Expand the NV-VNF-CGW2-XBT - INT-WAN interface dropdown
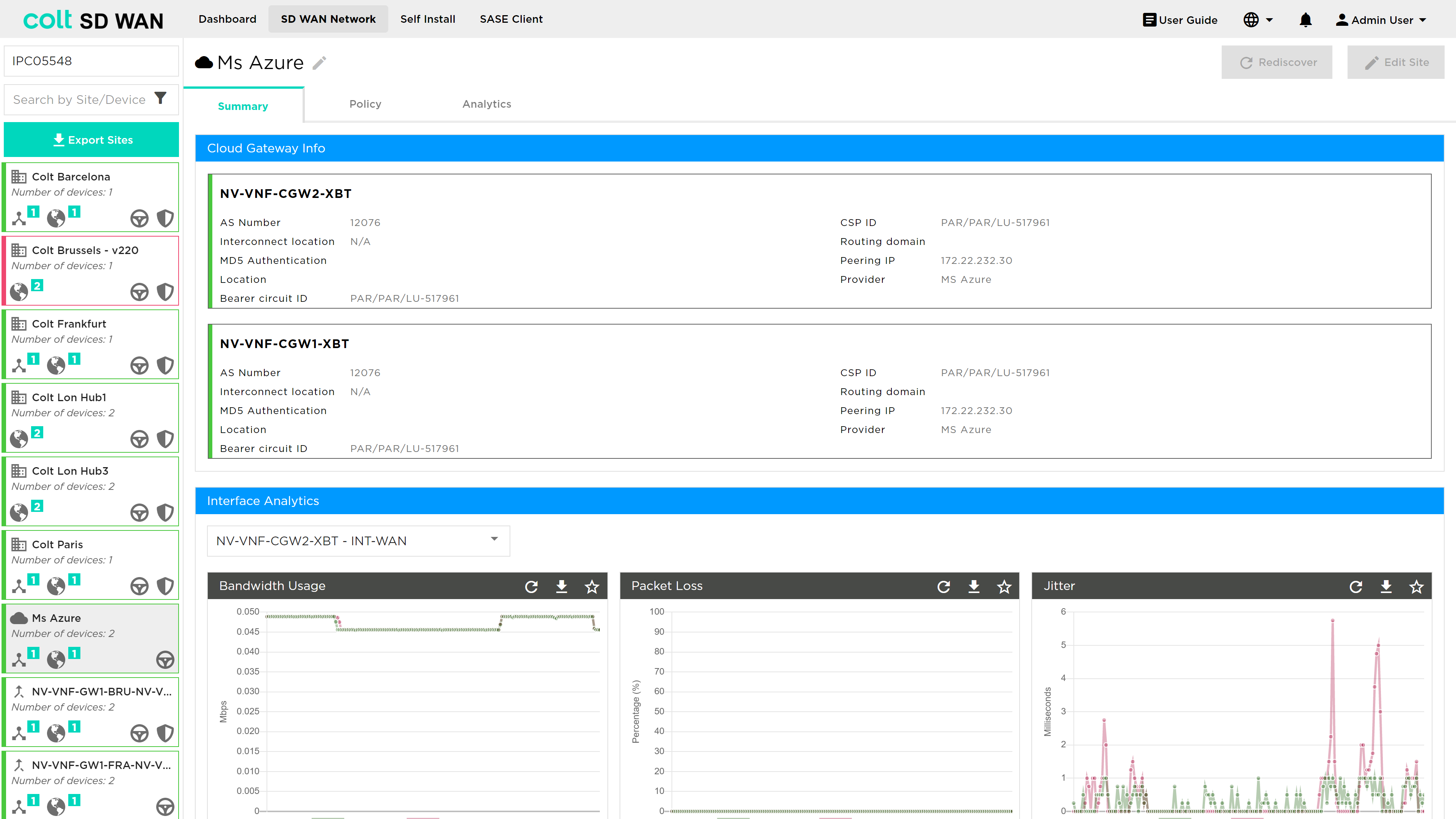The width and height of the screenshot is (1456, 819). tap(358, 541)
